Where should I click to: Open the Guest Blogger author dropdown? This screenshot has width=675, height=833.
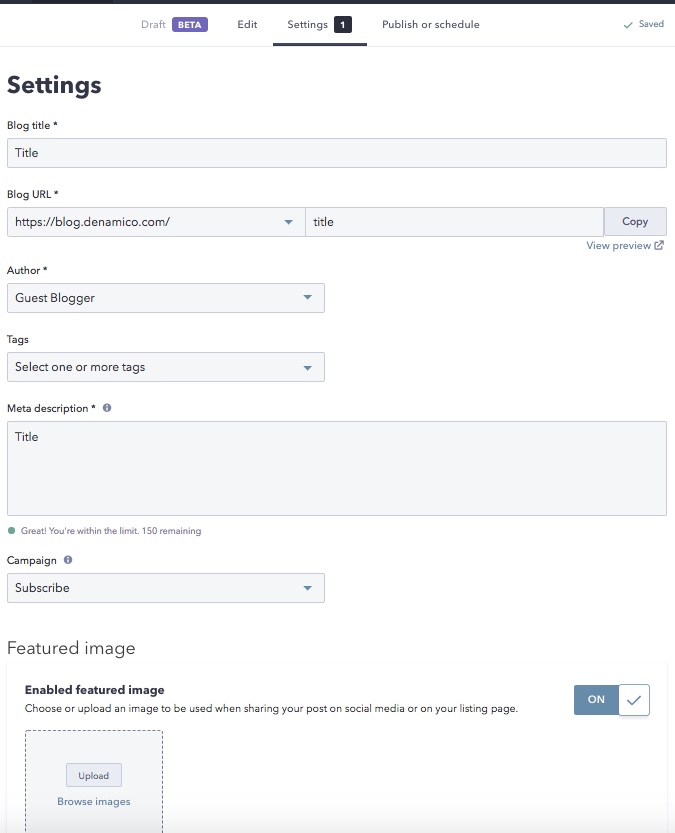pos(166,298)
